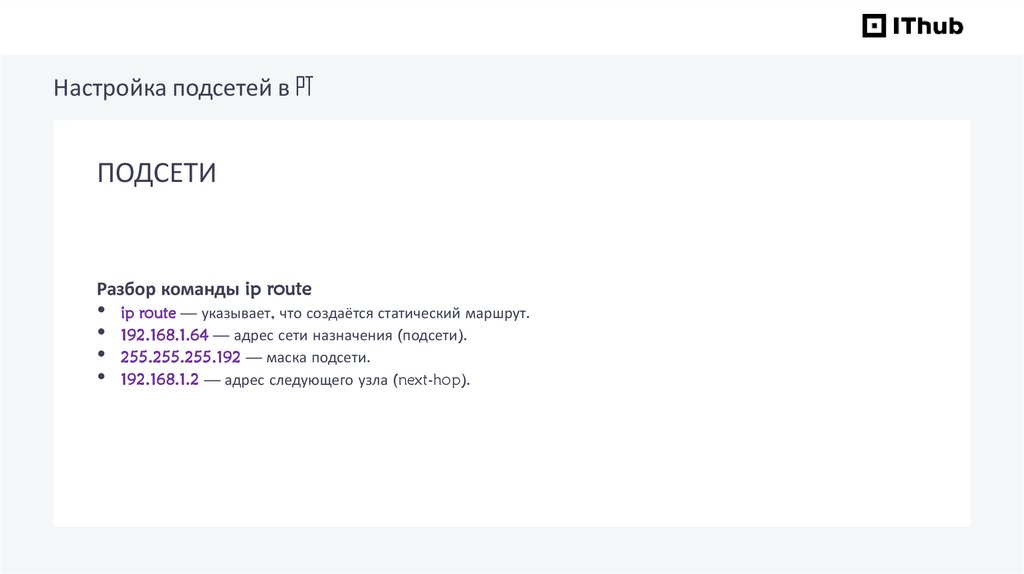Click the bullet dot before 192.168.1.2

click(101, 376)
